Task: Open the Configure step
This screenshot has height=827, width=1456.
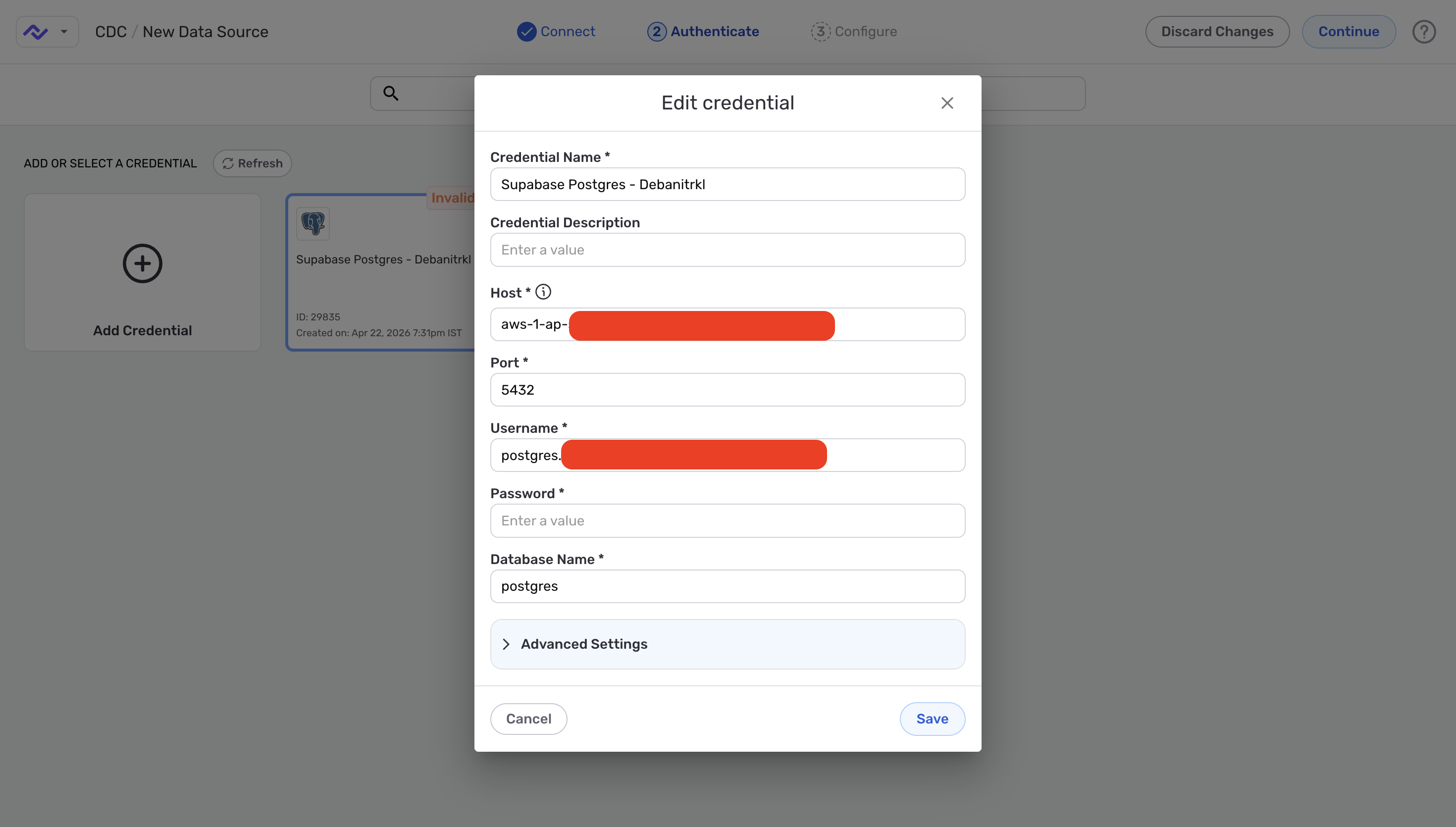Action: tap(853, 32)
